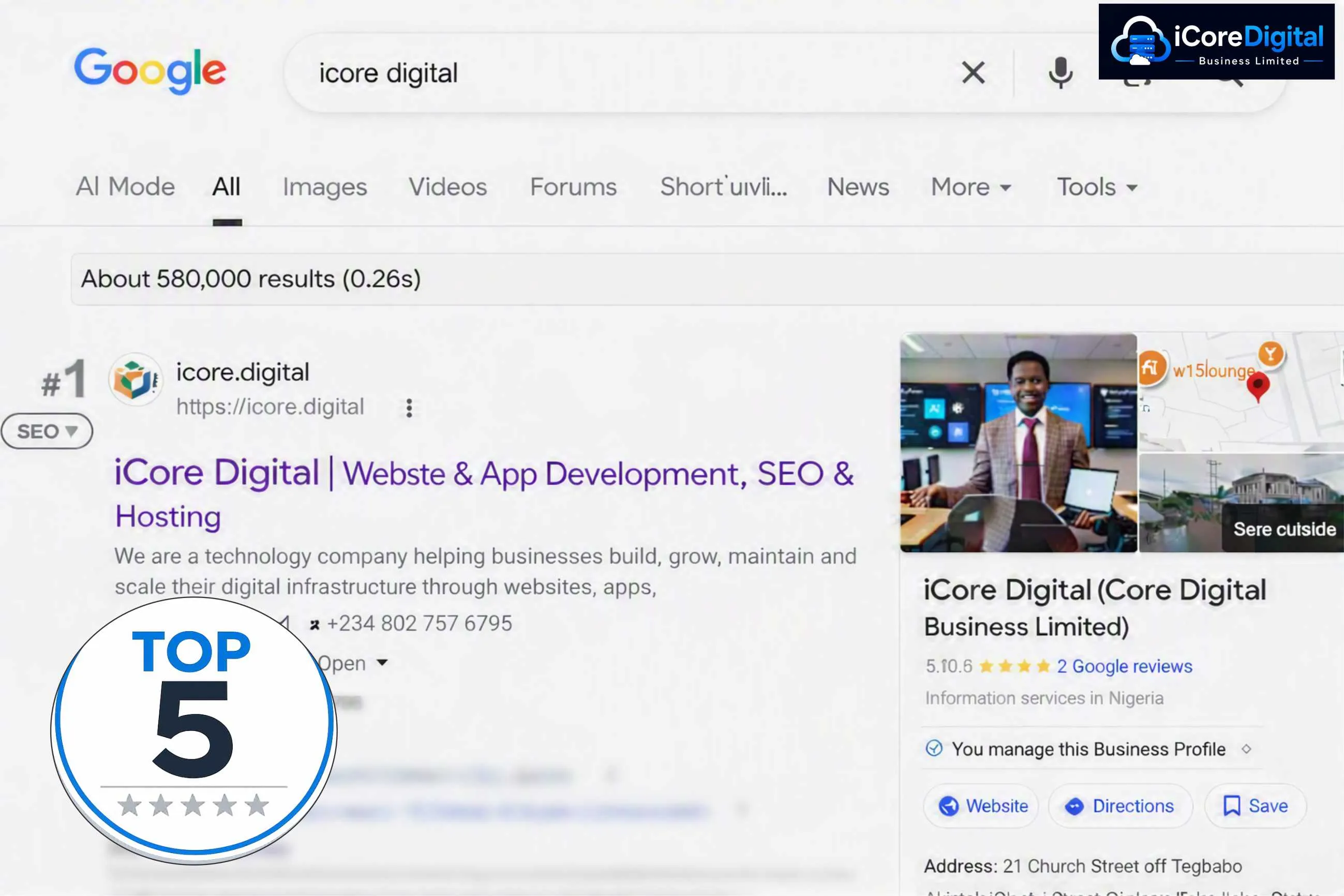The width and height of the screenshot is (1344, 896).
Task: Click the https://icore.digital URL
Action: pyautogui.click(x=270, y=407)
